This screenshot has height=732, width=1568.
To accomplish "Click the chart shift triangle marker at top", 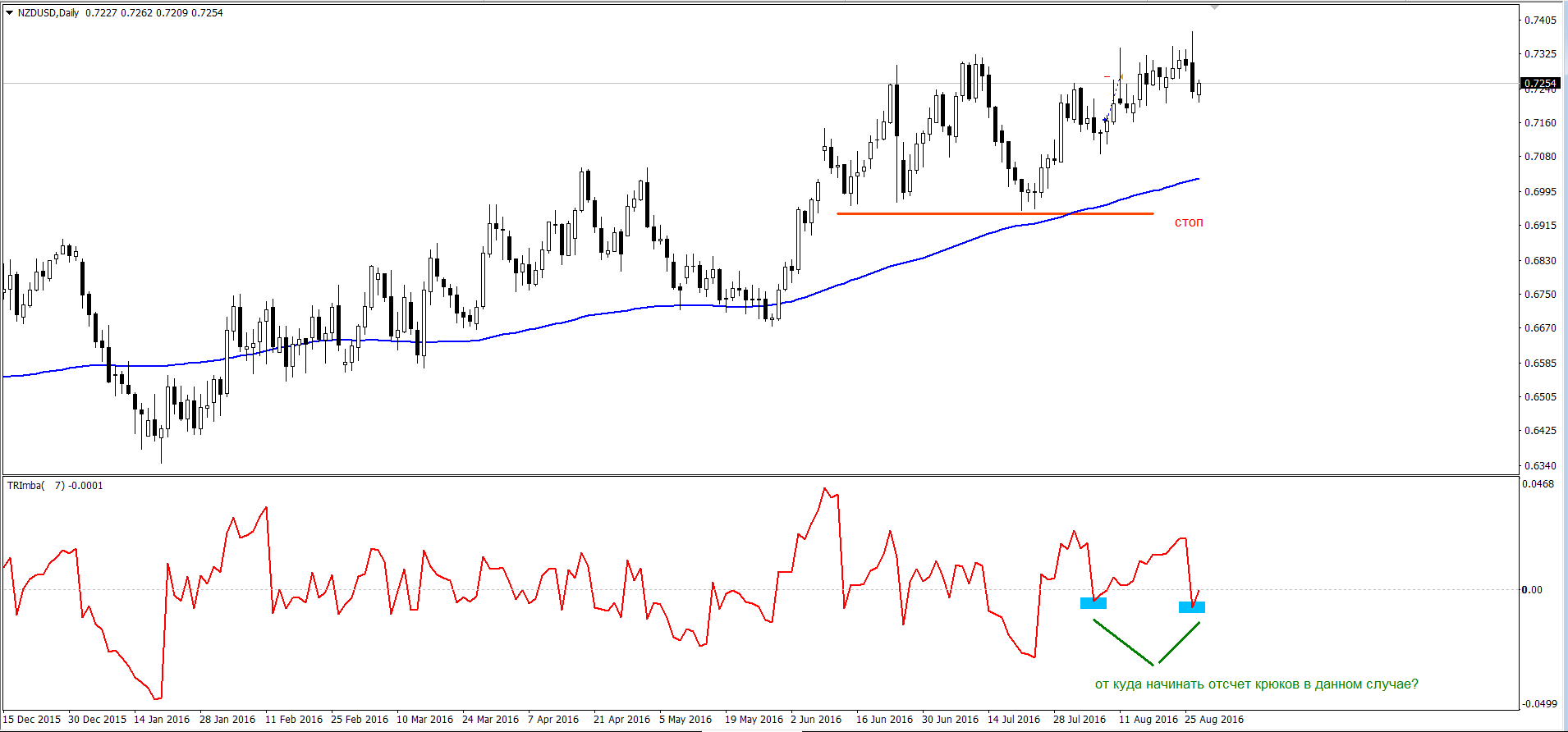I will tap(1214, 7).
